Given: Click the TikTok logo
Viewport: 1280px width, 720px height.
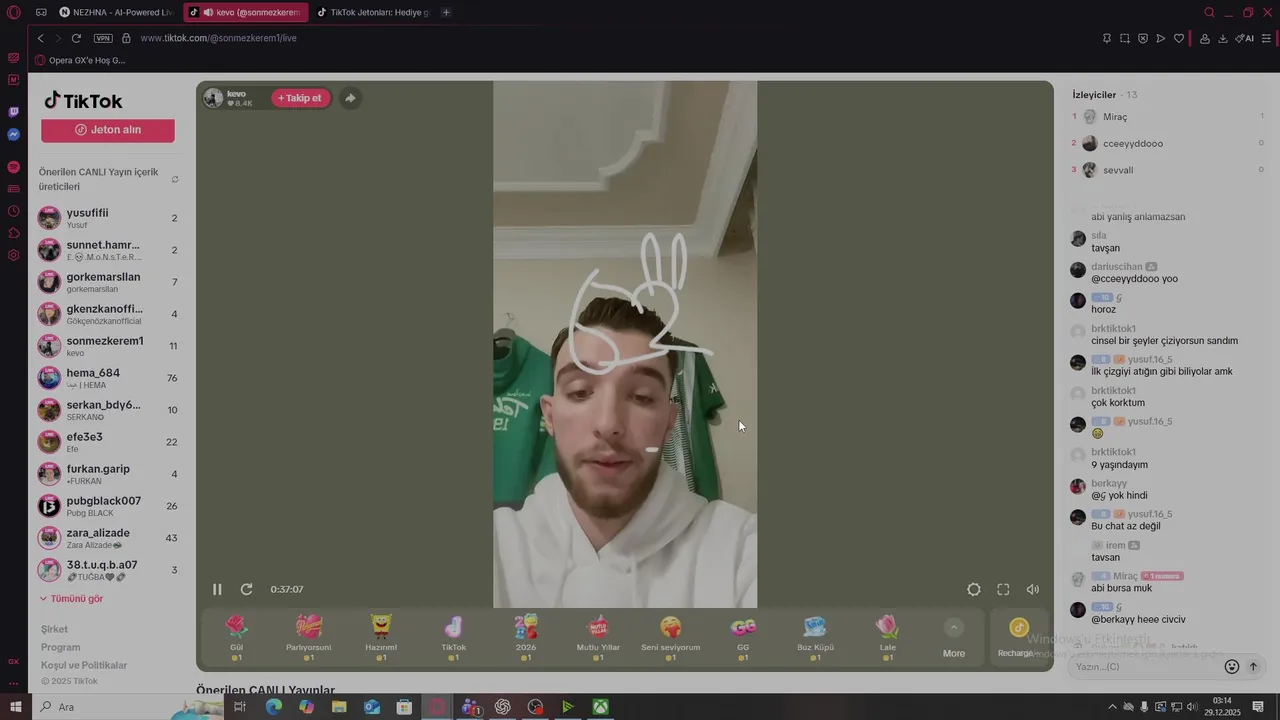Looking at the screenshot, I should point(83,101).
